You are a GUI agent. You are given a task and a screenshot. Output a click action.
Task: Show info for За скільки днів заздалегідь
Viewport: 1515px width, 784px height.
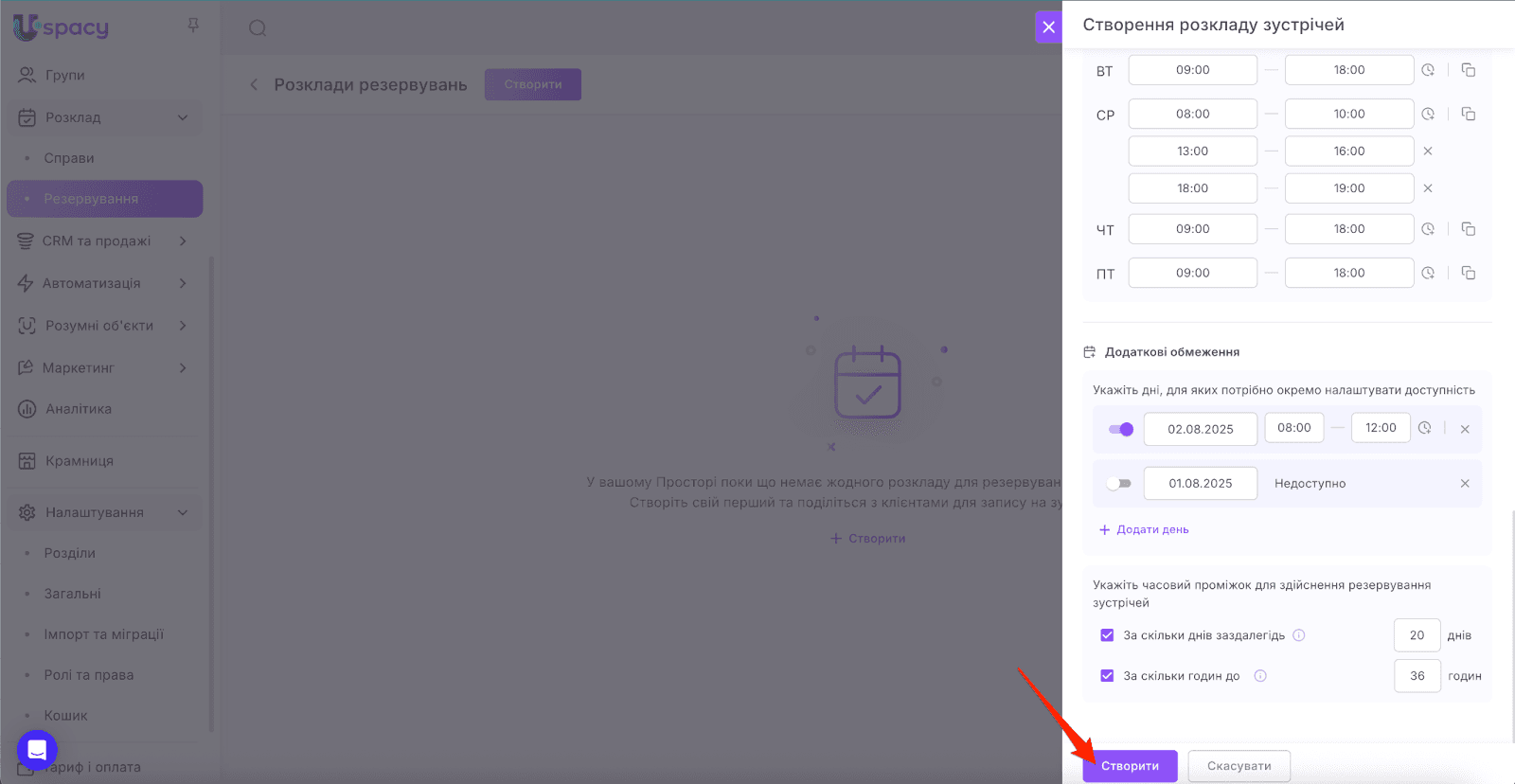click(x=1299, y=635)
